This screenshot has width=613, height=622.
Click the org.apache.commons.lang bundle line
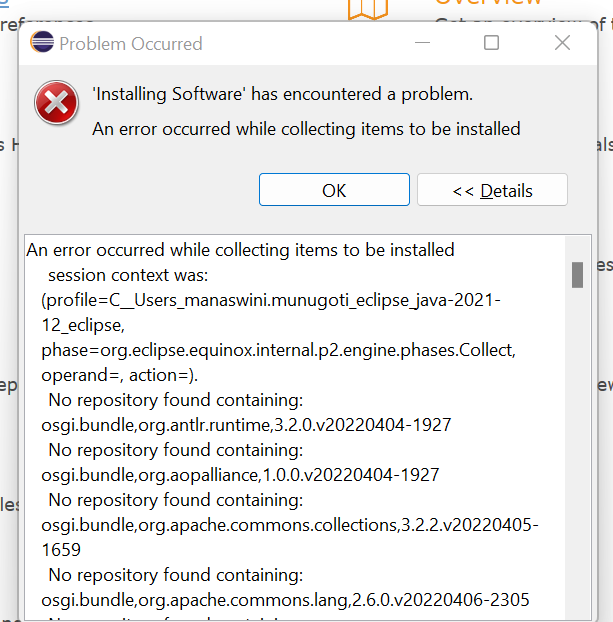point(285,600)
